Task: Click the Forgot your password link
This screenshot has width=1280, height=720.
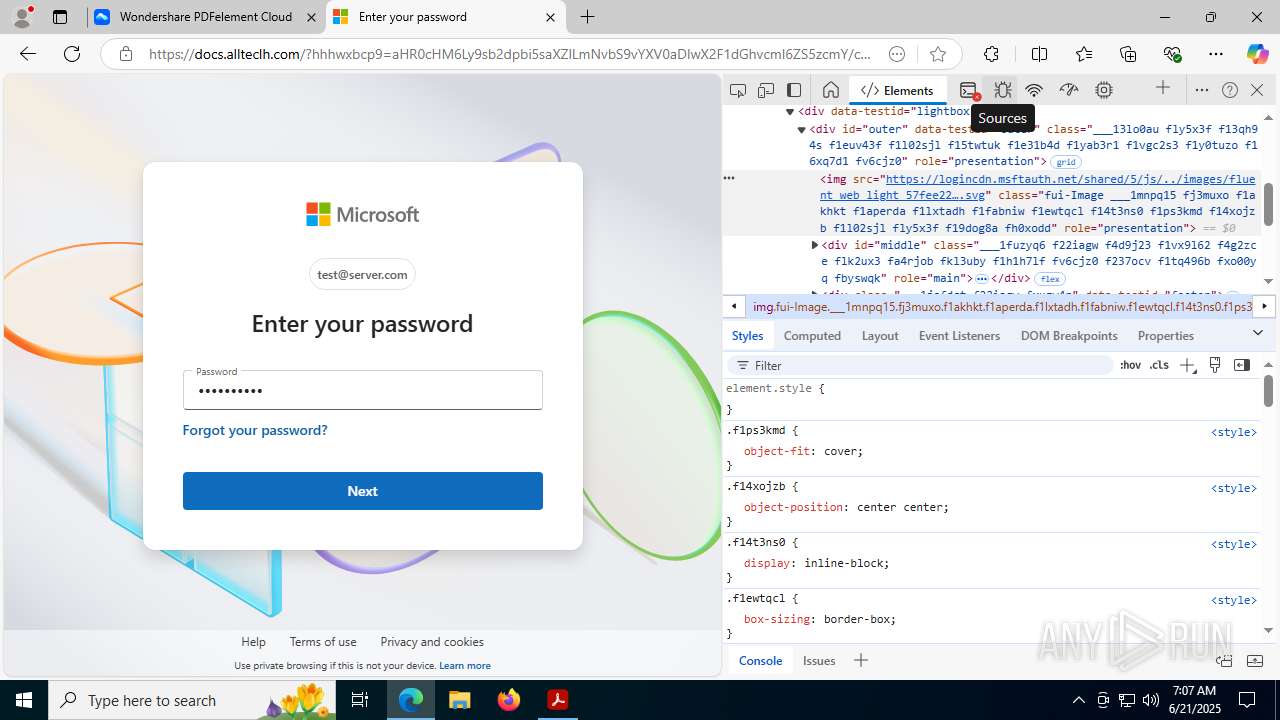Action: coord(255,430)
